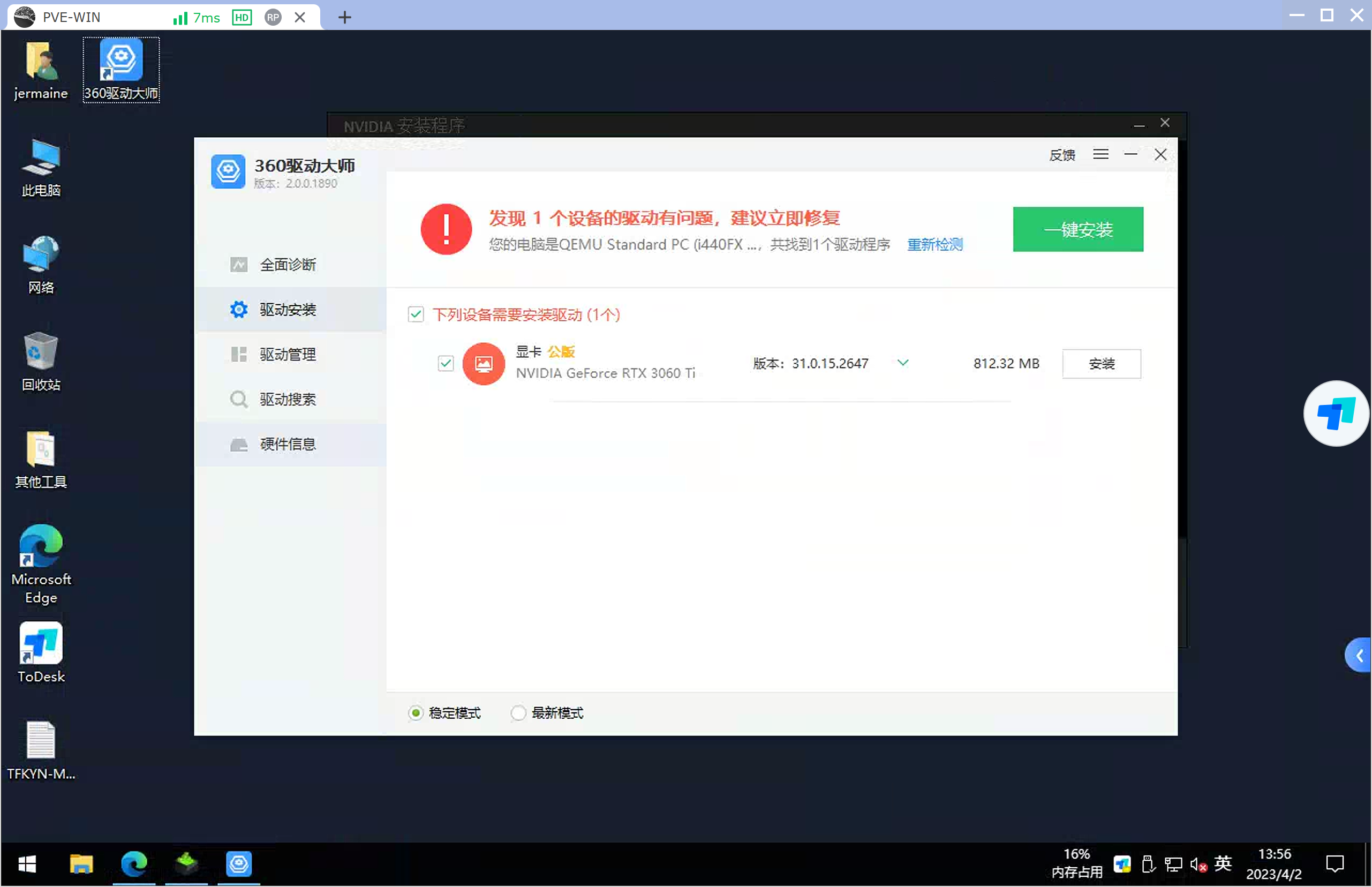Image resolution: width=1372 pixels, height=887 pixels.
Task: Click the 反馈 feedback link
Action: 1062,154
